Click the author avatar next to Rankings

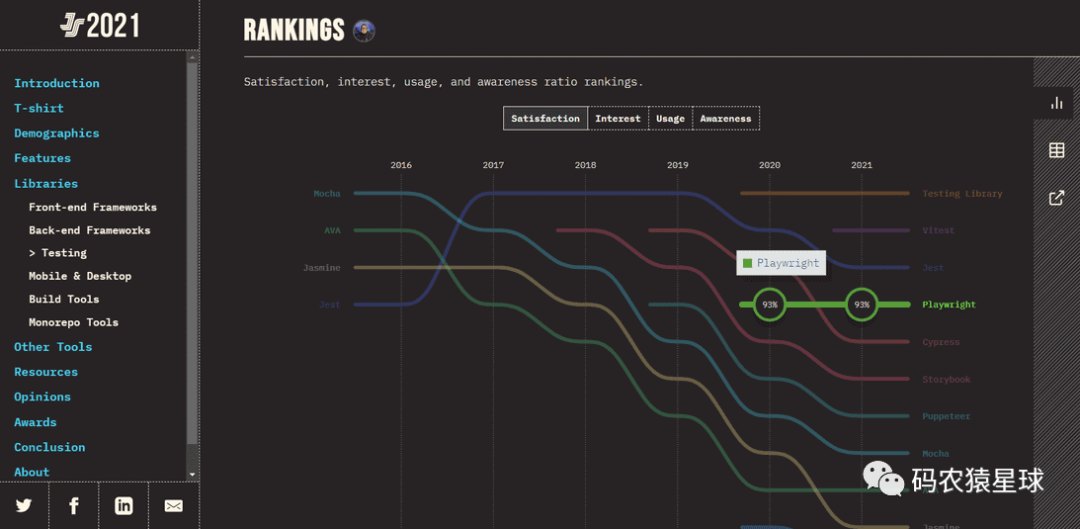[x=364, y=30]
